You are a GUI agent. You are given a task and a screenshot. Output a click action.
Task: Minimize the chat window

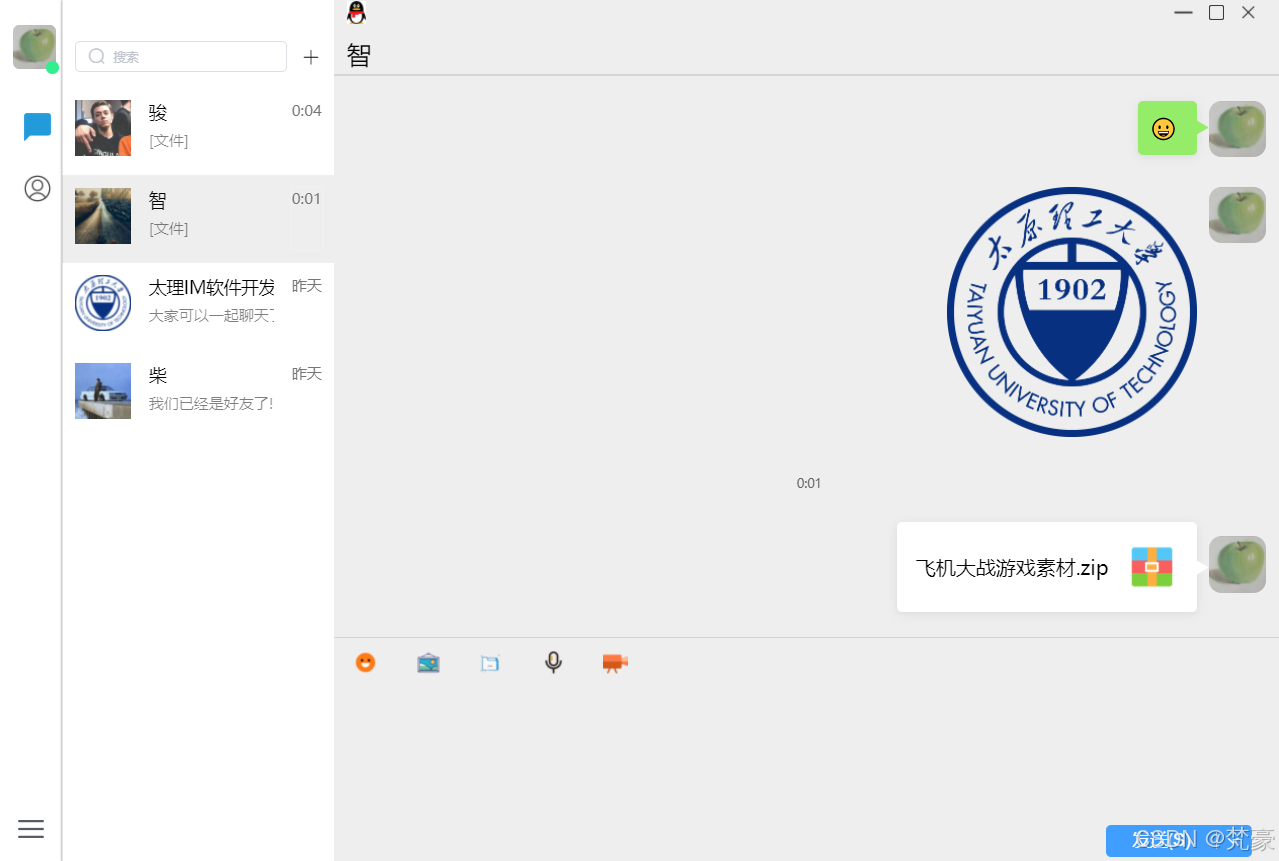(x=1184, y=12)
